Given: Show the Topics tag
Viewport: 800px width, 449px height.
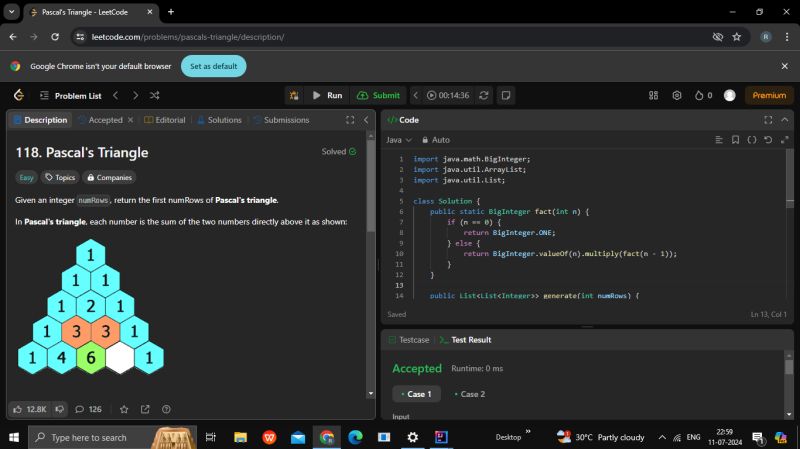Looking at the screenshot, I should 60,178.
